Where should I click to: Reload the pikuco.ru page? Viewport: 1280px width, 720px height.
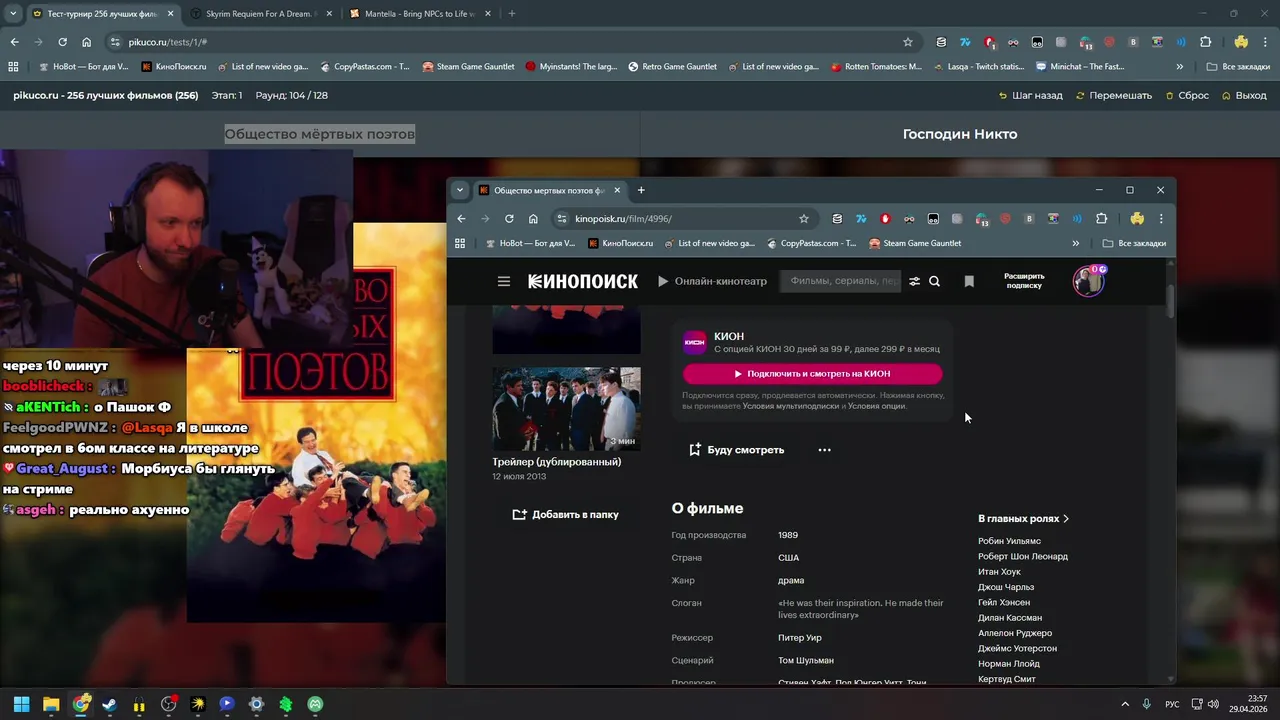62,42
